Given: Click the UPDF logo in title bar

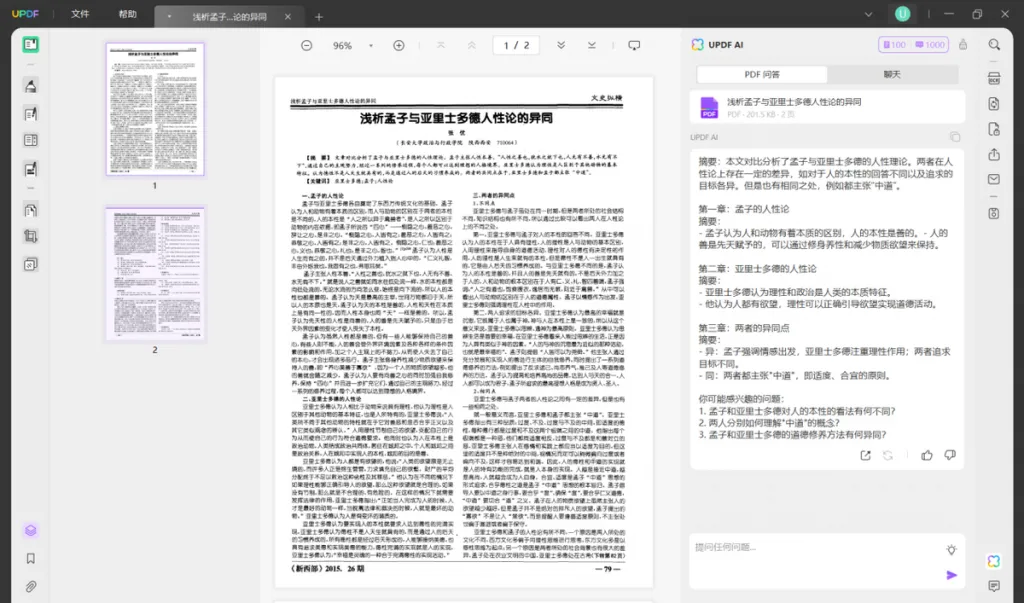Looking at the screenshot, I should point(25,14).
